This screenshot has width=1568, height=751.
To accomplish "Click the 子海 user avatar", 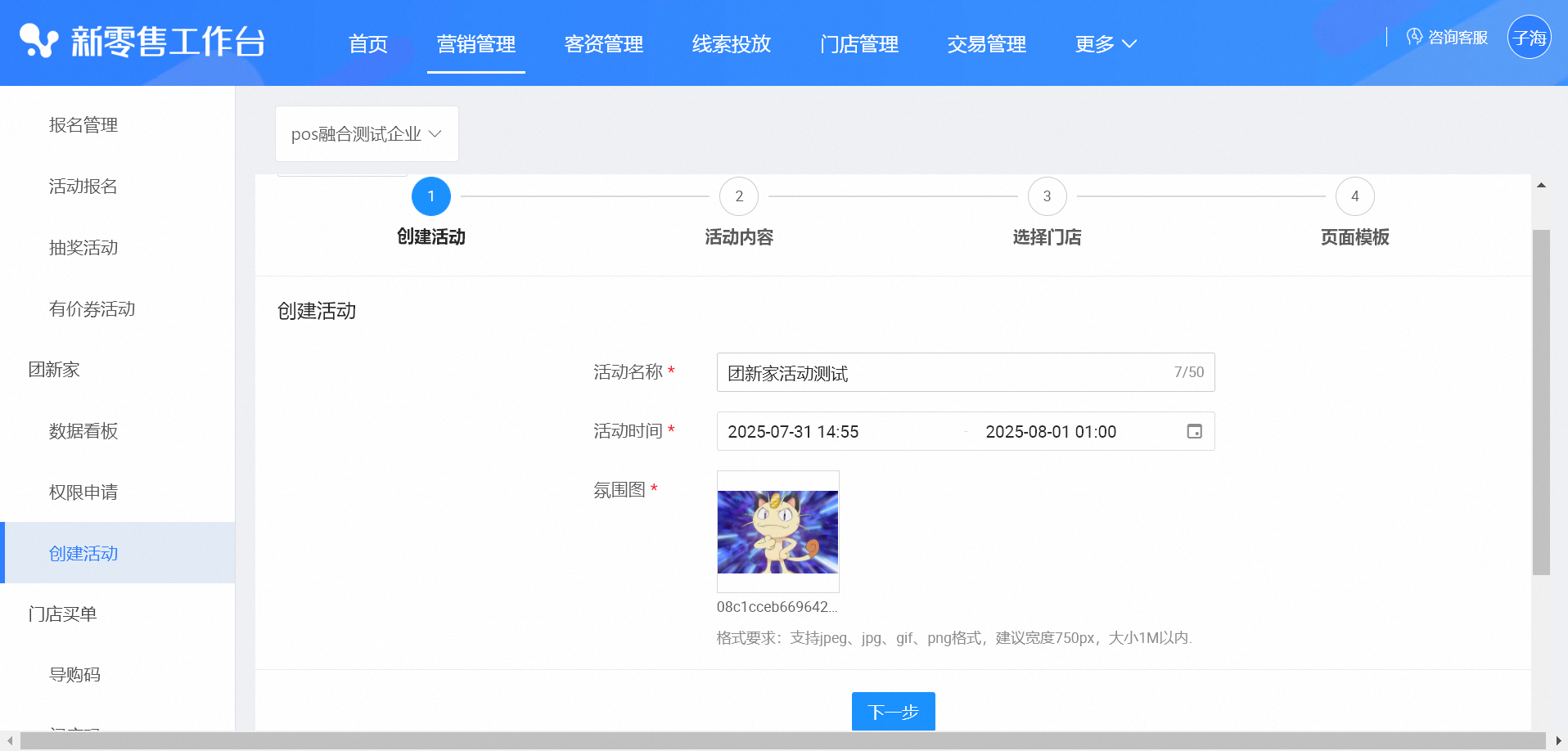I will tap(1529, 38).
